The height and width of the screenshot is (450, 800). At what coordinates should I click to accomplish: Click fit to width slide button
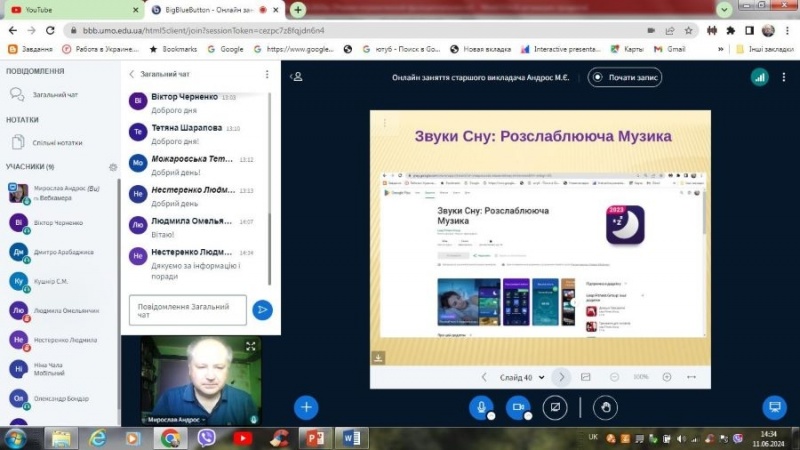coord(691,377)
